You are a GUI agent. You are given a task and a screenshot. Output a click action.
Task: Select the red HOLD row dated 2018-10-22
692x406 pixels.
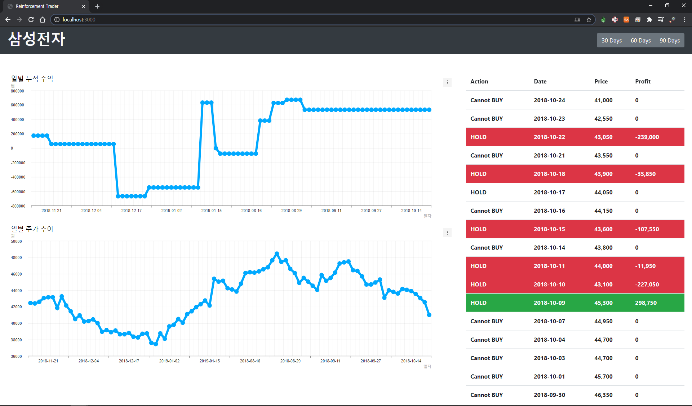(x=575, y=137)
